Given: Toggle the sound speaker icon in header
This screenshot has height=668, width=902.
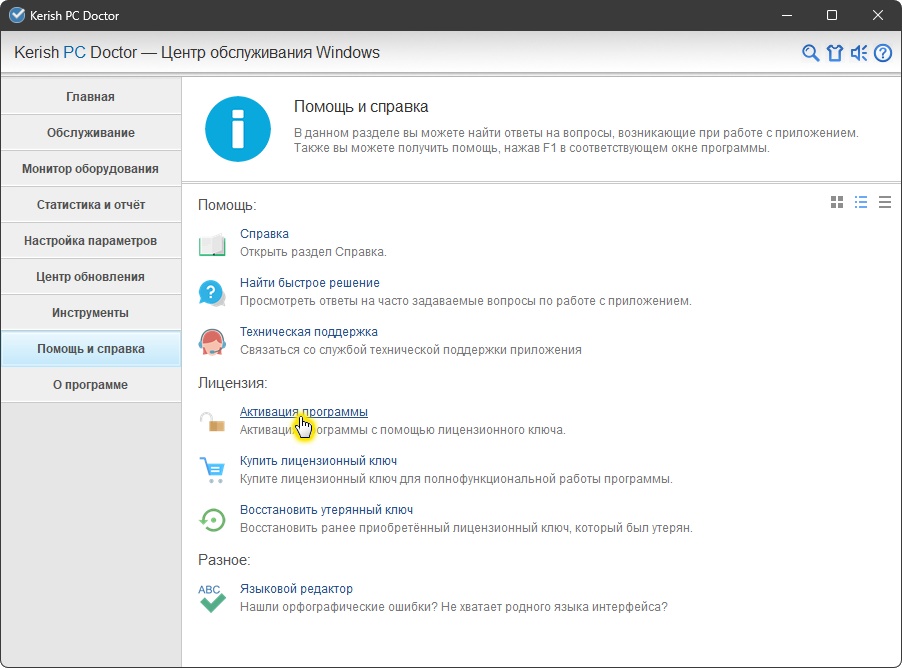Looking at the screenshot, I should click(x=859, y=53).
